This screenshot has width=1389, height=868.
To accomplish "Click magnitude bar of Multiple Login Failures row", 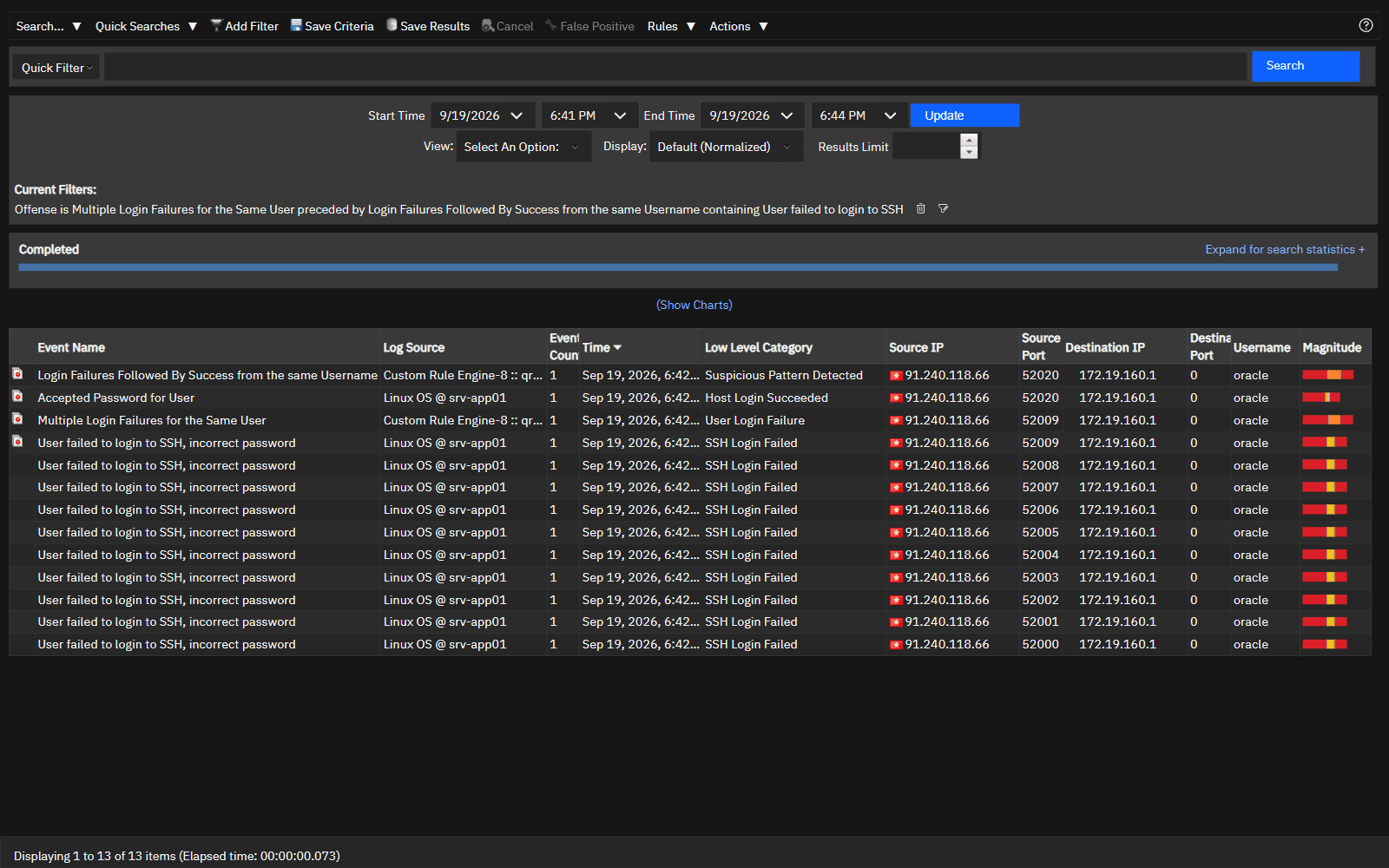I will point(1327,420).
